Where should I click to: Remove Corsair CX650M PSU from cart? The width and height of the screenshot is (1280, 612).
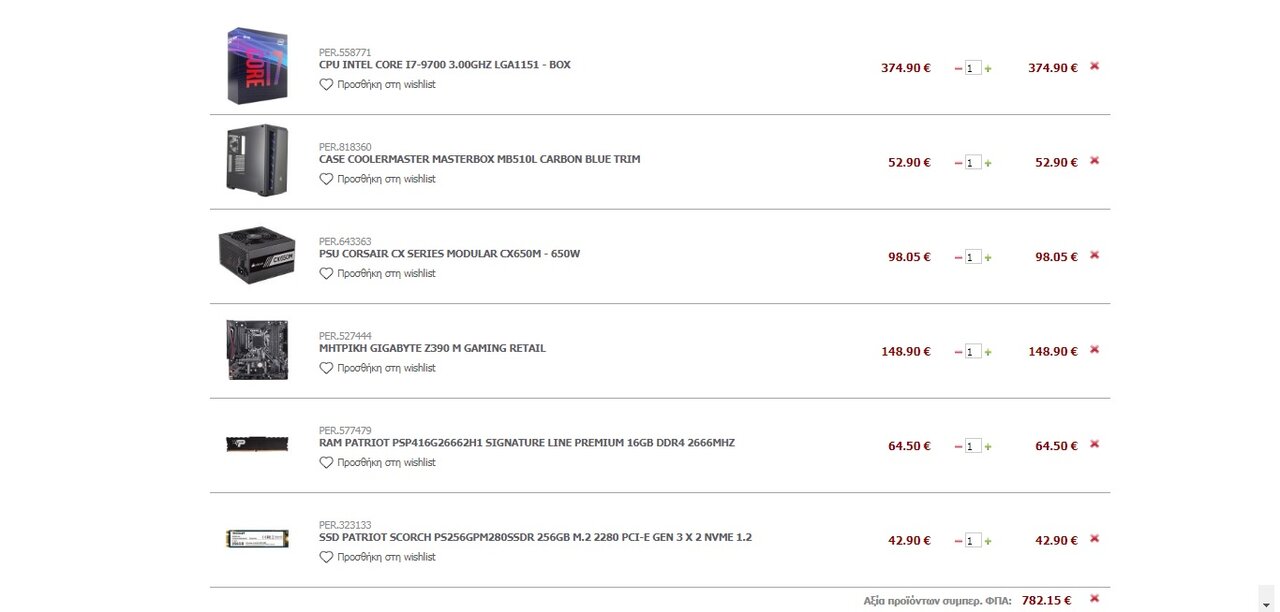pyautogui.click(x=1094, y=255)
